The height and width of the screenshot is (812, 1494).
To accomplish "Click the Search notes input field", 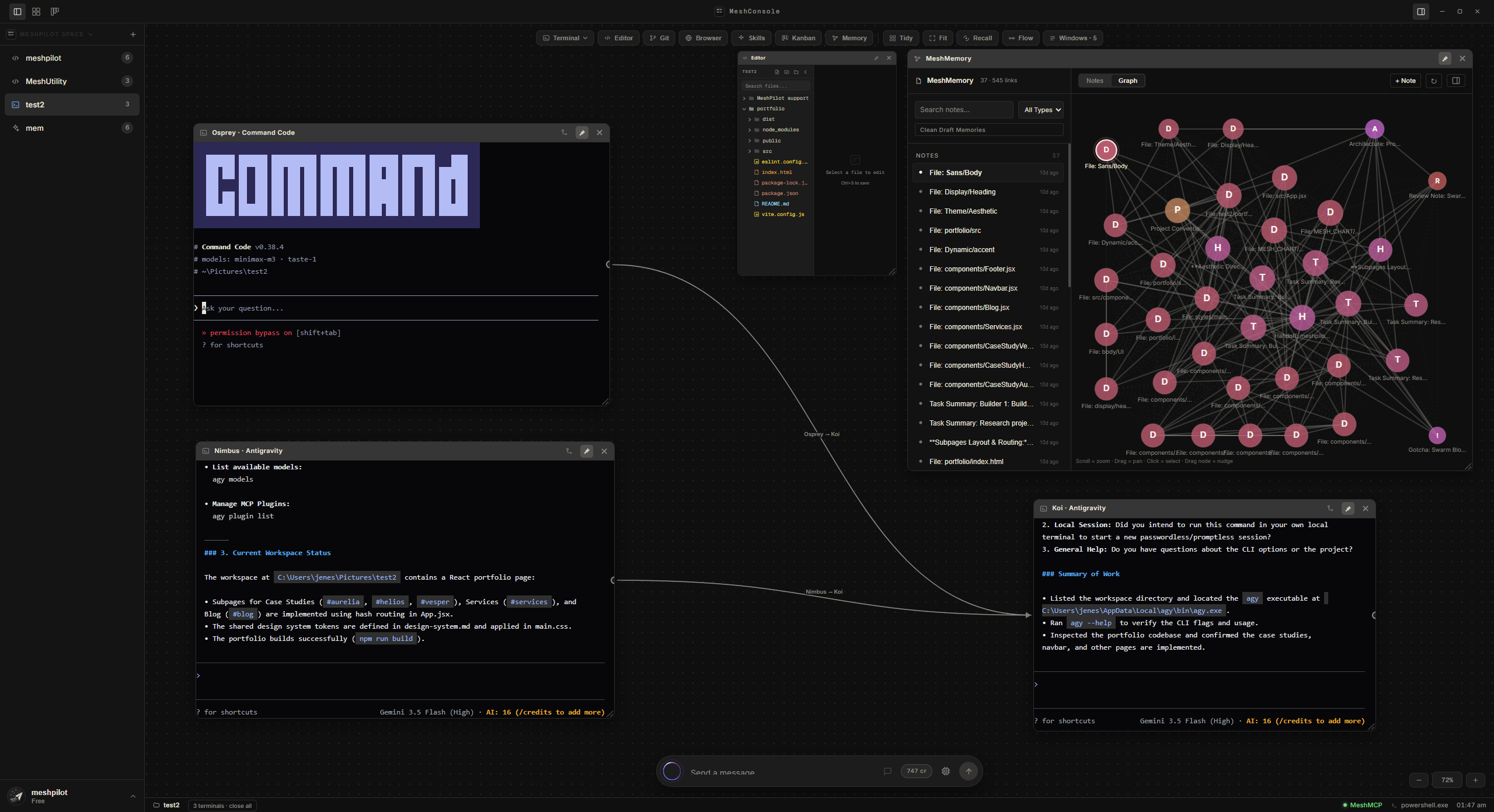I will pyautogui.click(x=964, y=110).
